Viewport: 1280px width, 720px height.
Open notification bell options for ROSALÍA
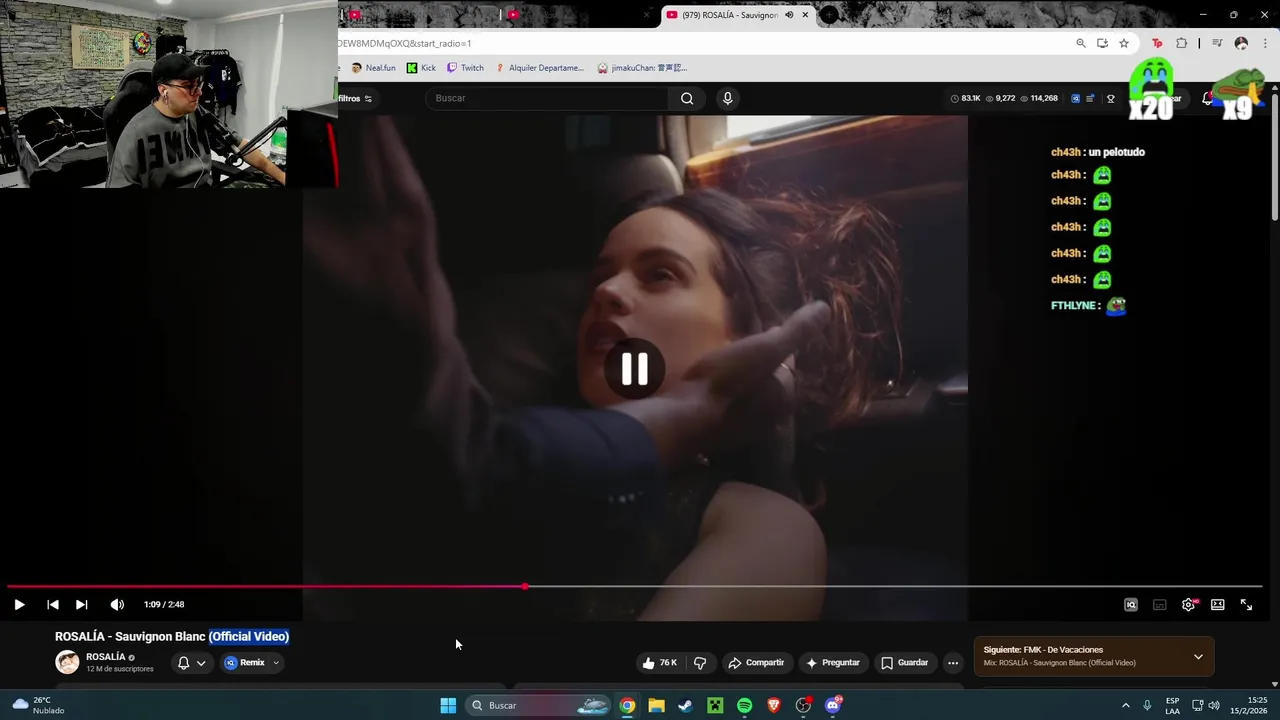click(191, 662)
